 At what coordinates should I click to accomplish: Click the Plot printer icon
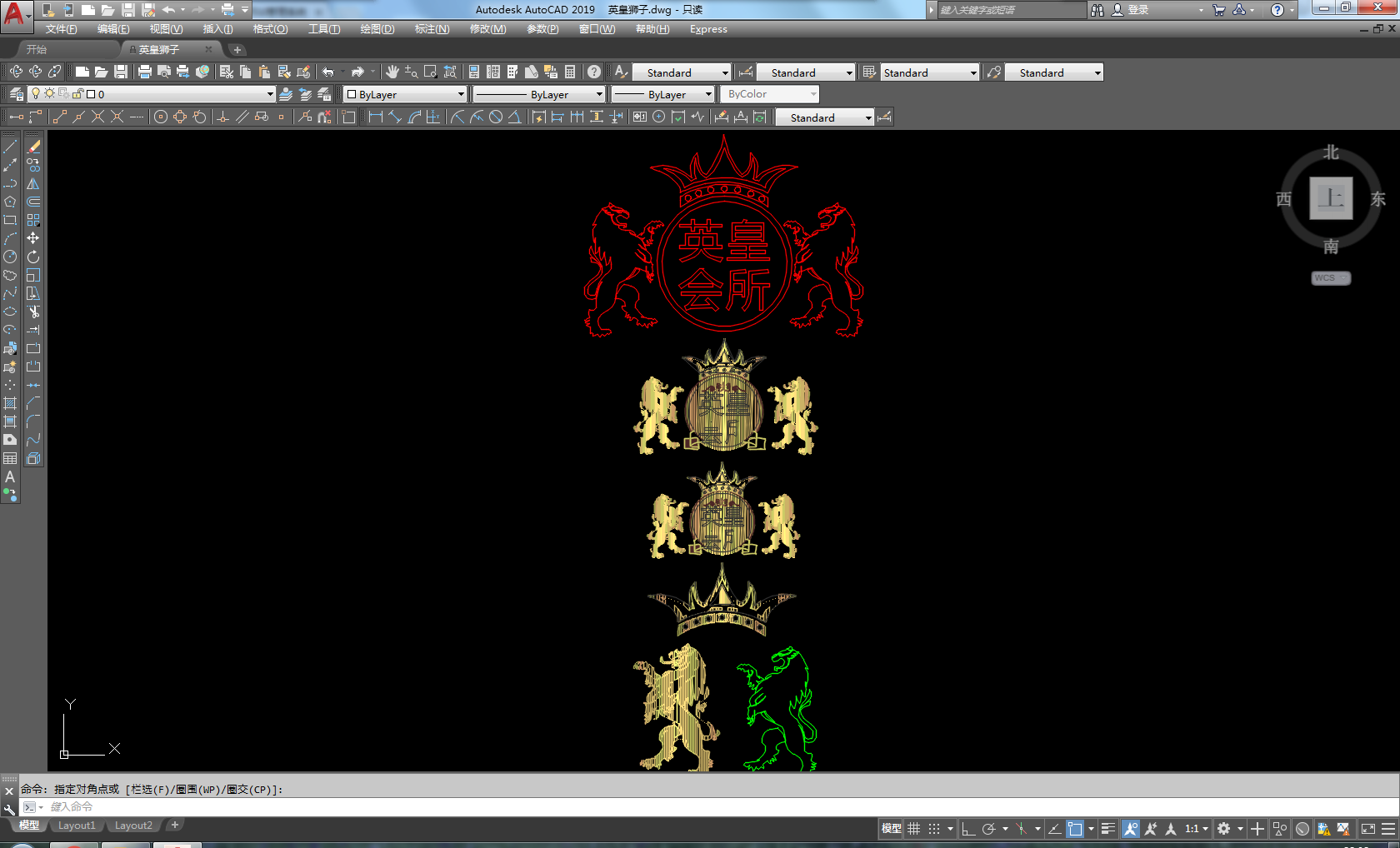(x=145, y=72)
